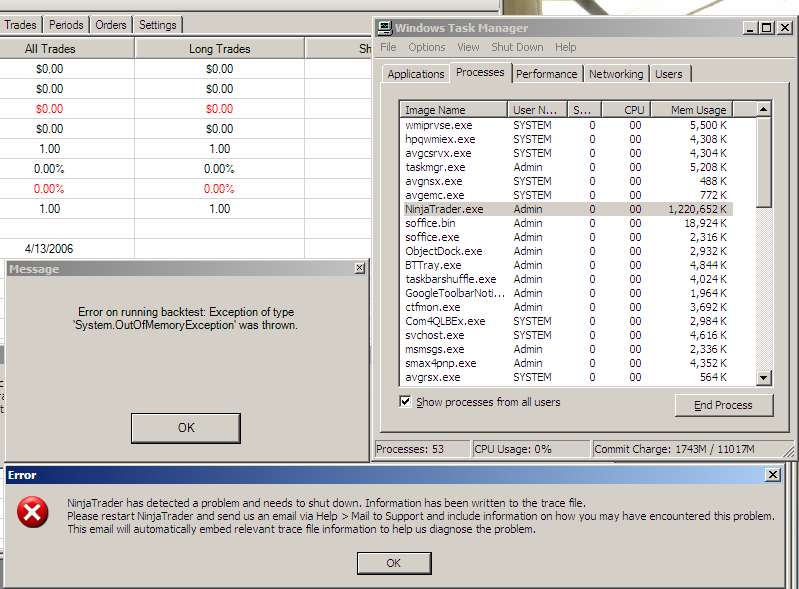The image size is (799, 589).
Task: Sort processes by Mem Usage column
Action: click(x=692, y=110)
